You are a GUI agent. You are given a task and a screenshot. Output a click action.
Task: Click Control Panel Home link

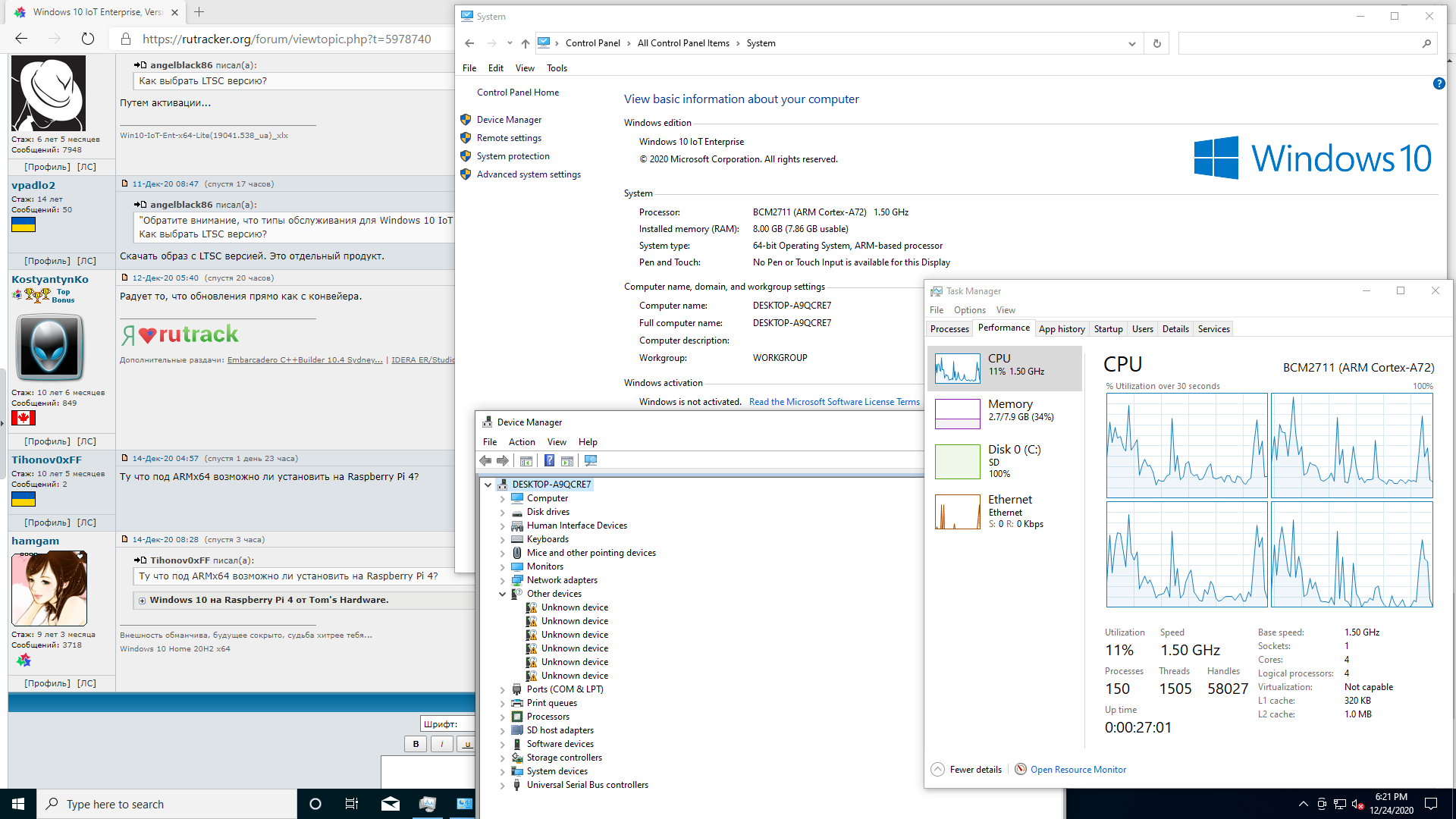518,93
